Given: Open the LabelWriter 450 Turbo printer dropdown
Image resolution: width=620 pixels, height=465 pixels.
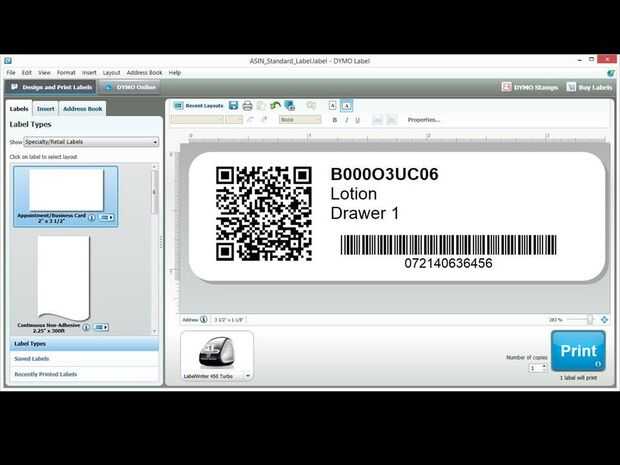Looking at the screenshot, I should pos(248,376).
